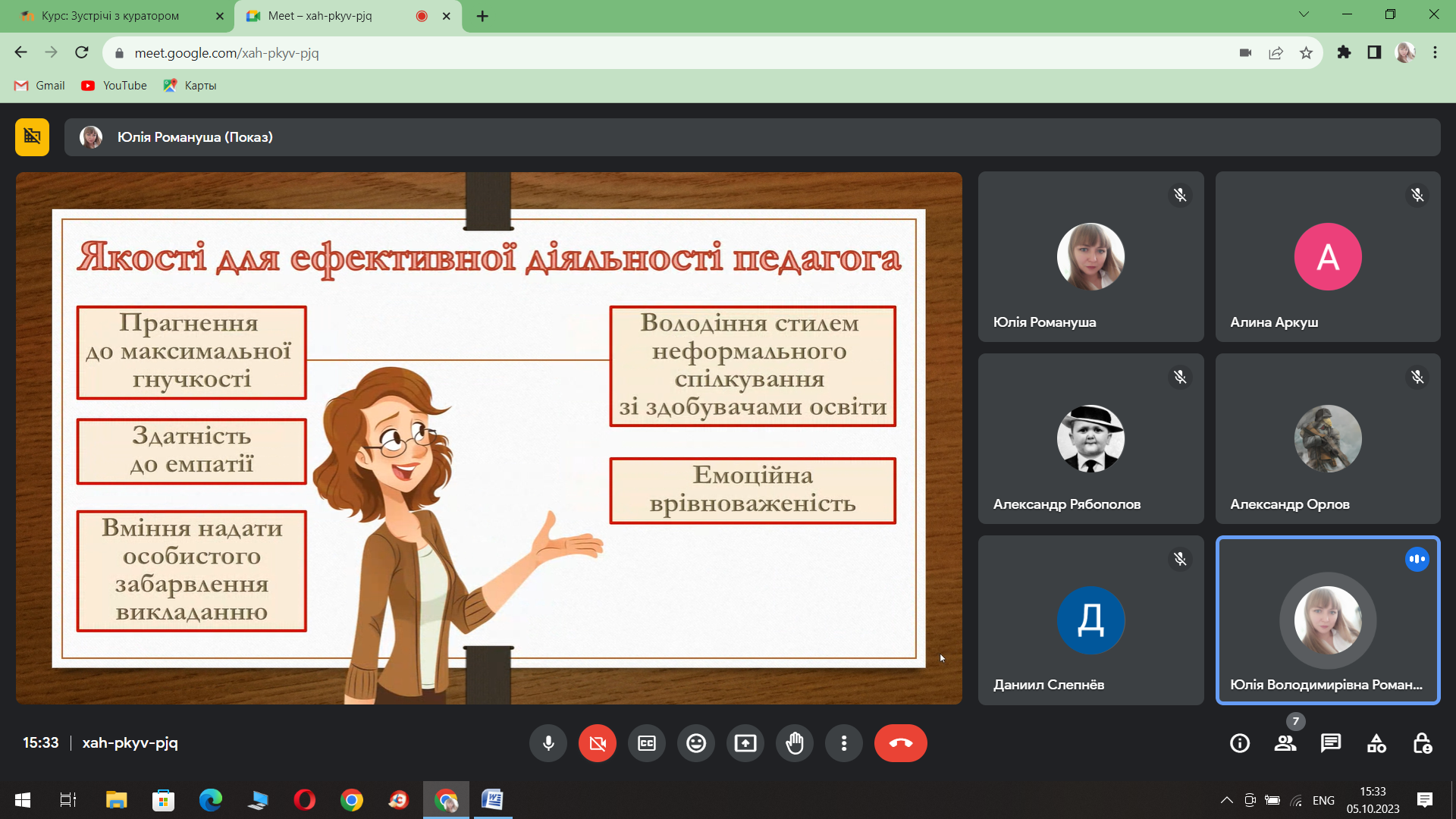Click muted mic icon on Александр Орлов tile
The height and width of the screenshot is (819, 1456).
click(x=1417, y=377)
